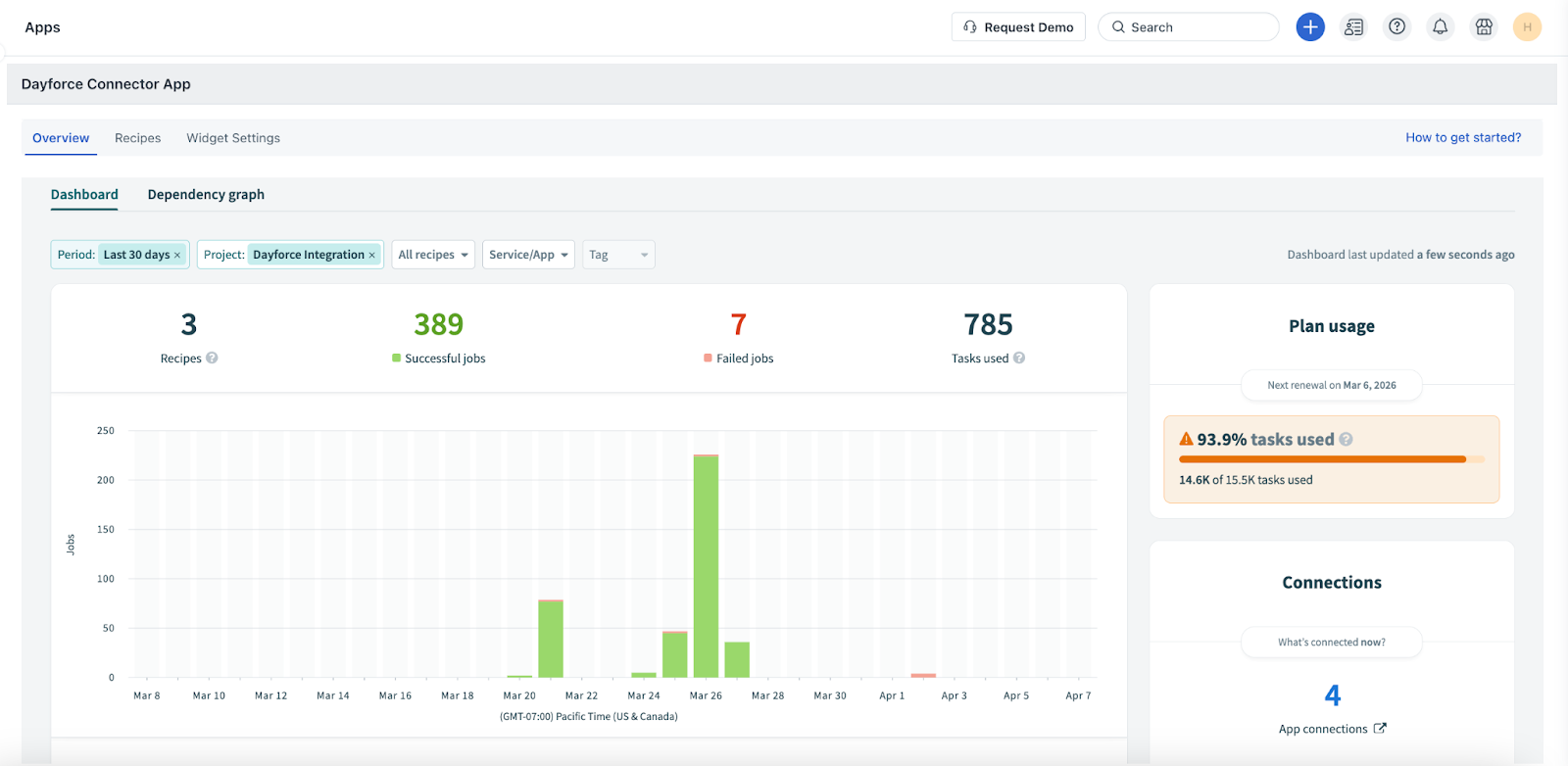Click the warning triangle beside 93.9%
Viewport: 1568px width, 766px height.
[1186, 440]
